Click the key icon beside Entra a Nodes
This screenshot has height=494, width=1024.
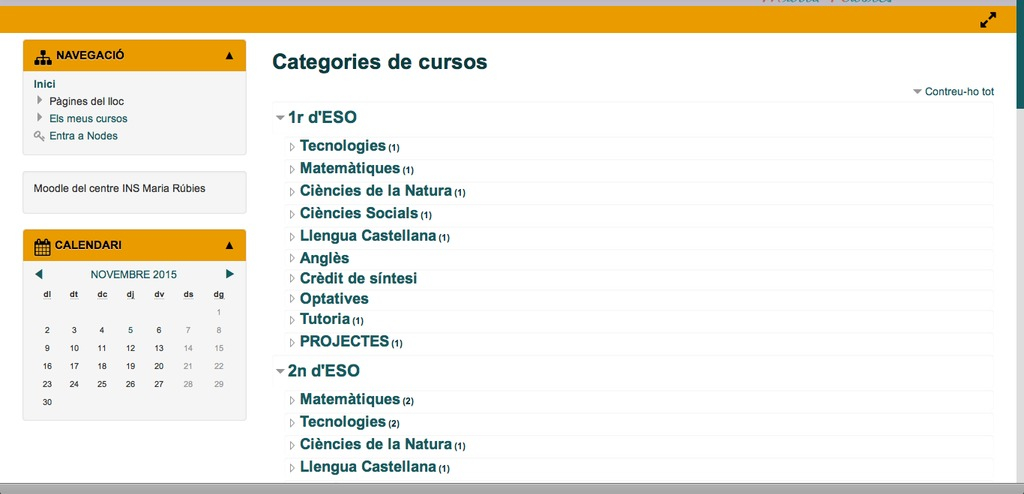point(39,136)
